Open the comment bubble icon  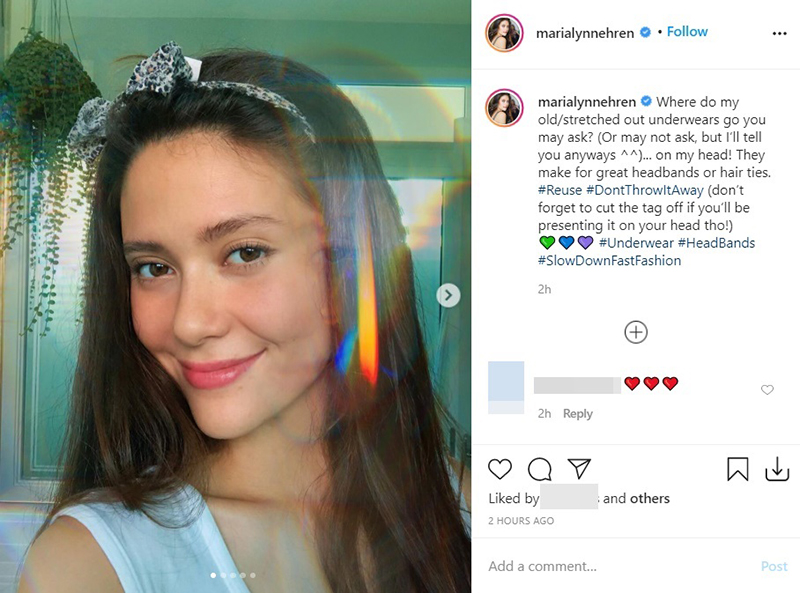[539, 469]
